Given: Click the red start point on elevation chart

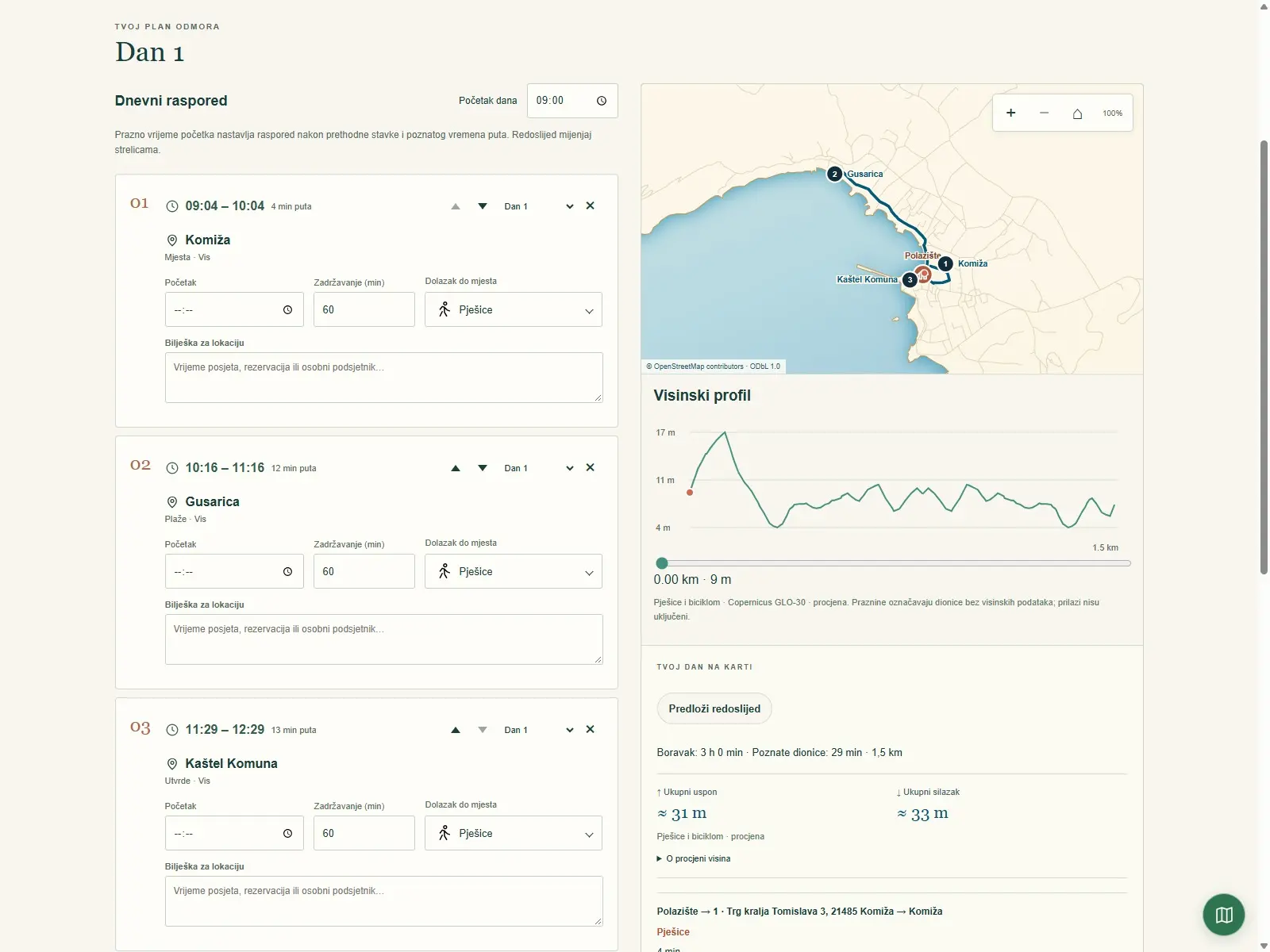Looking at the screenshot, I should 690,493.
